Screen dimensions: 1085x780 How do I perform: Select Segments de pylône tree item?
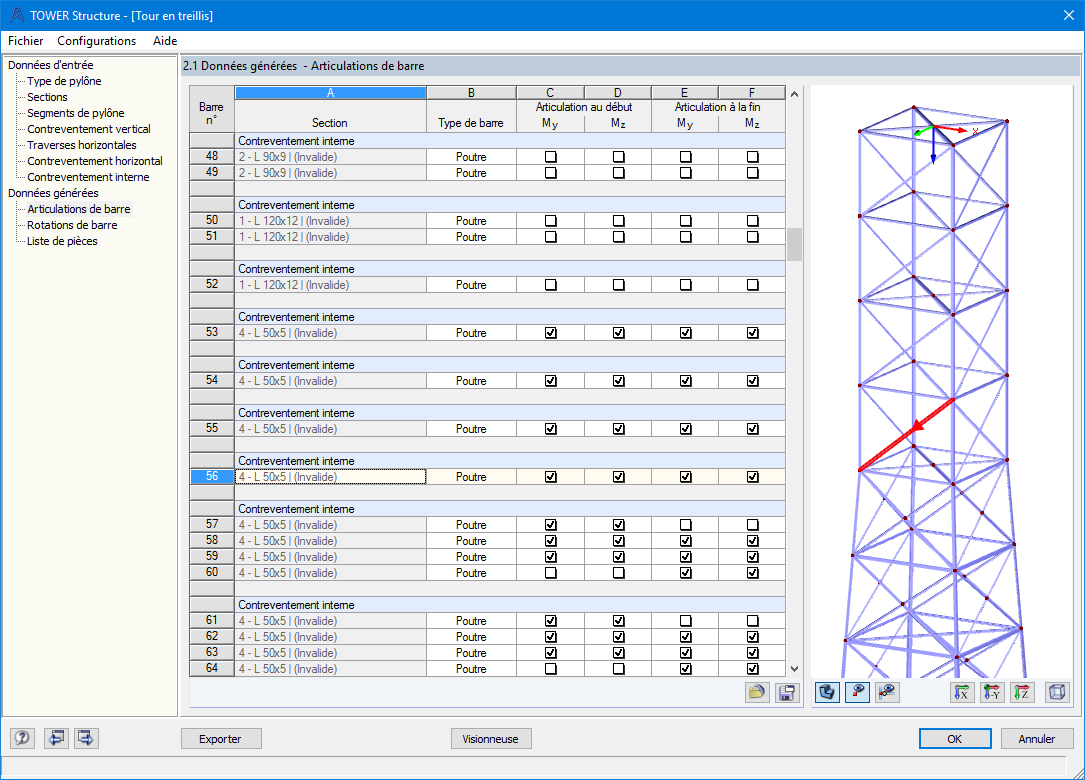coord(76,113)
